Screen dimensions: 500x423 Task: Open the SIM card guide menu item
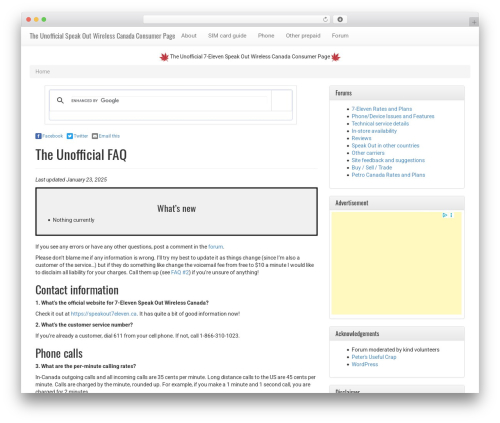[x=227, y=36]
